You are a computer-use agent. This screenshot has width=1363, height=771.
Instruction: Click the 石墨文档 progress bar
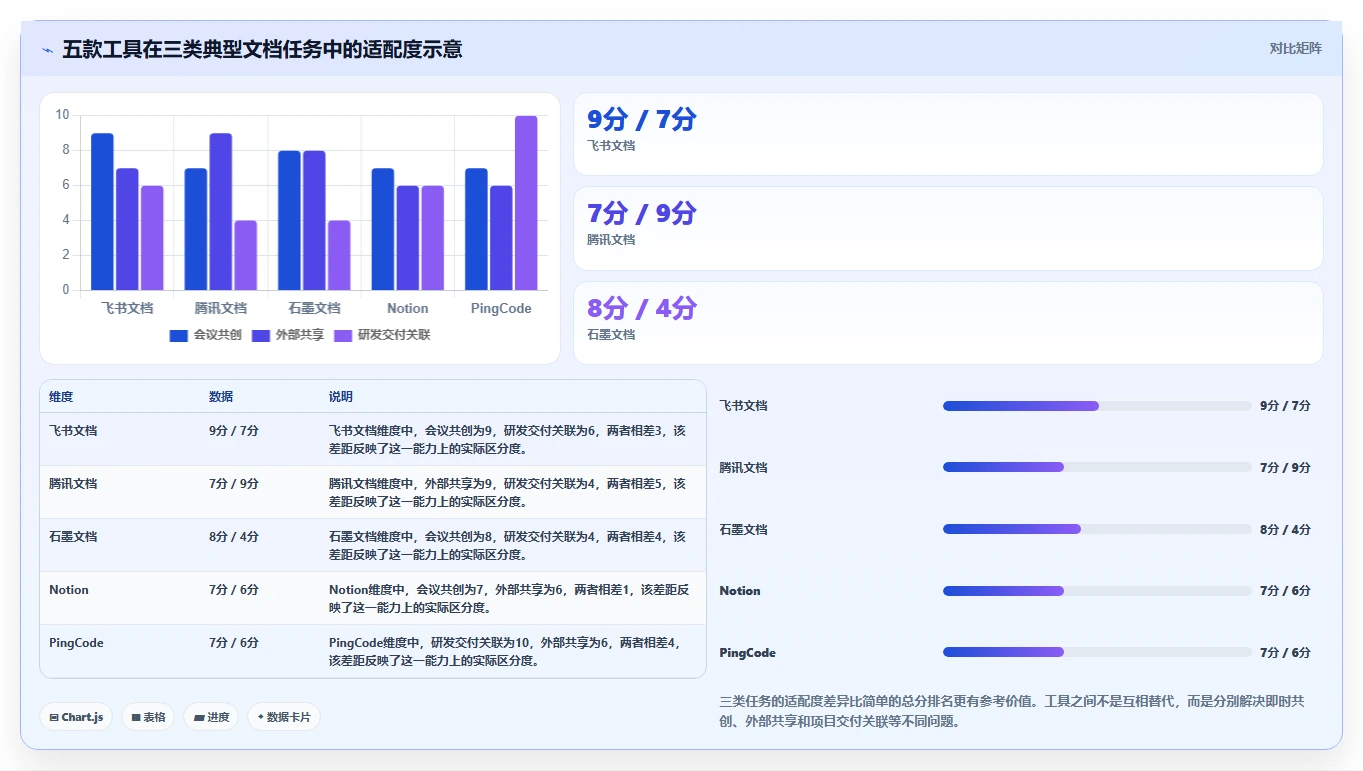(x=1097, y=529)
